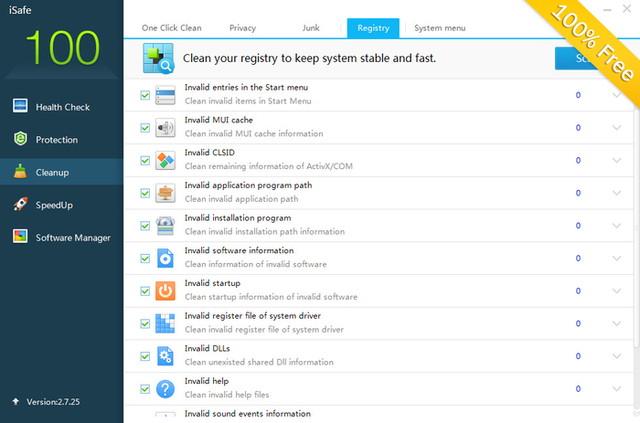Click the SpeedUp rocket icon

click(20, 204)
